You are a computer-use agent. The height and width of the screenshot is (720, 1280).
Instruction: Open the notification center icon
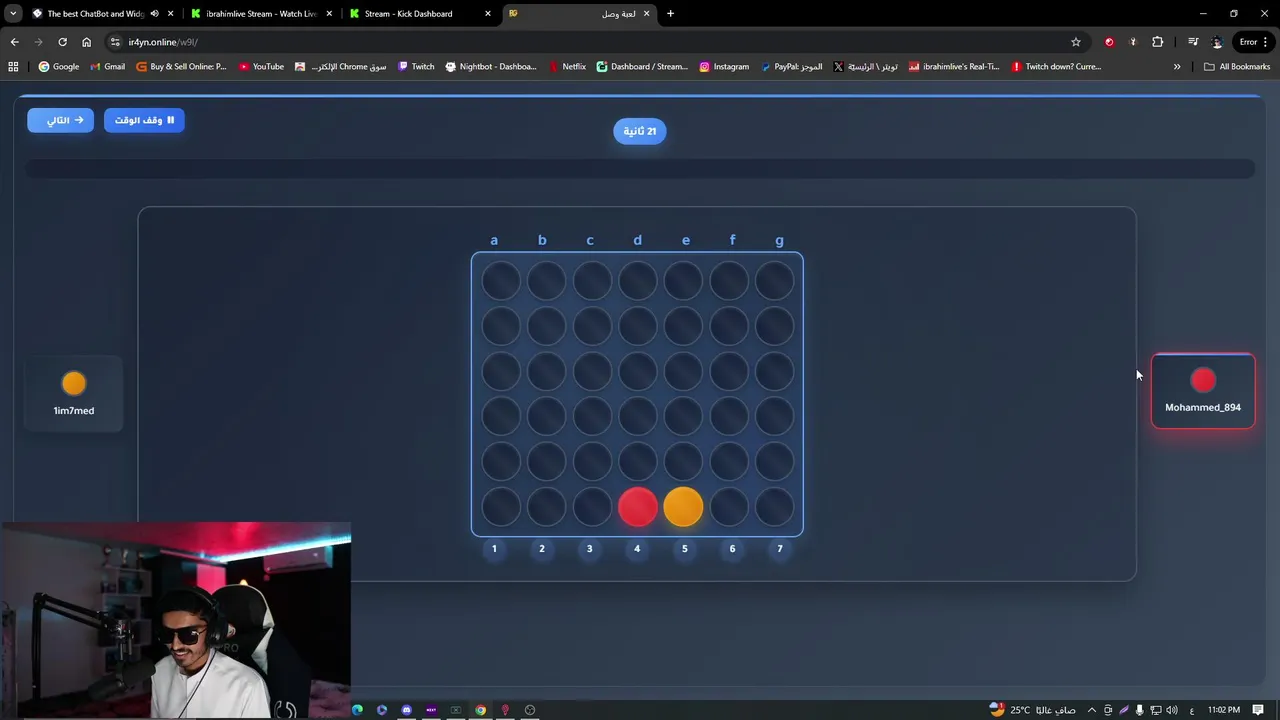pyautogui.click(x=1258, y=710)
